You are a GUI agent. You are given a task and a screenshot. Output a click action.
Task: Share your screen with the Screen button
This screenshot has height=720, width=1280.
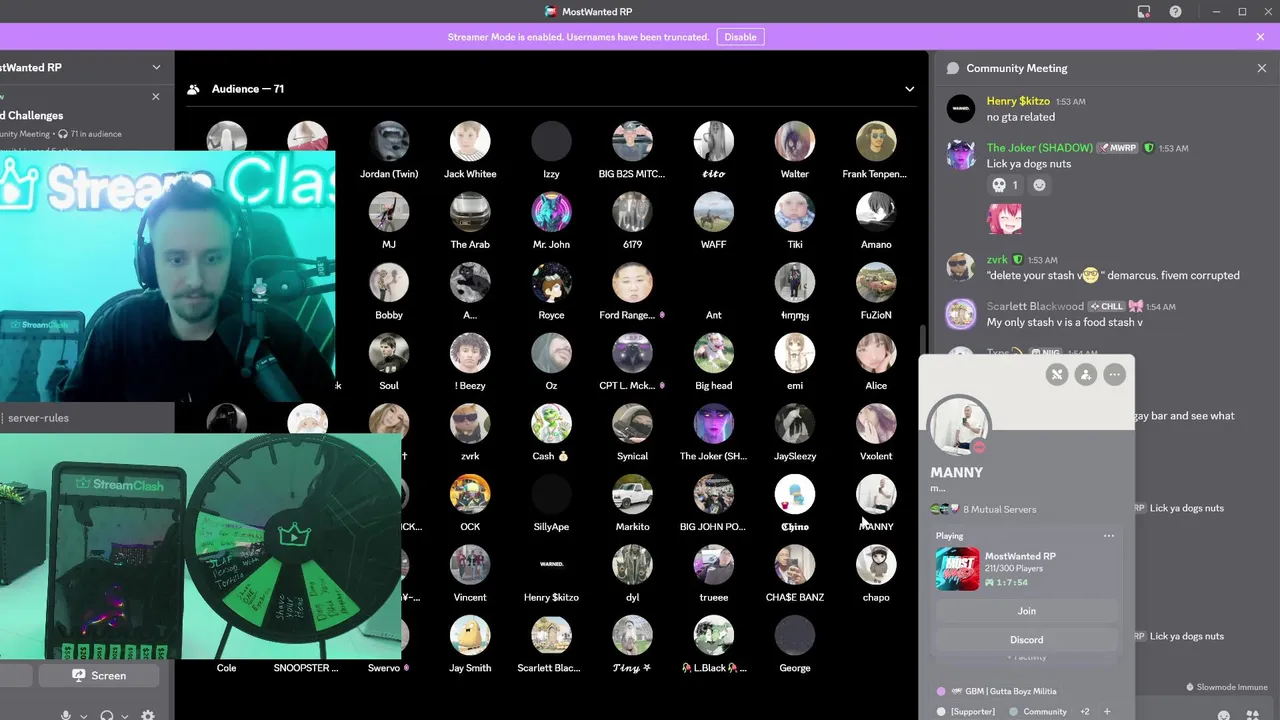tap(99, 676)
